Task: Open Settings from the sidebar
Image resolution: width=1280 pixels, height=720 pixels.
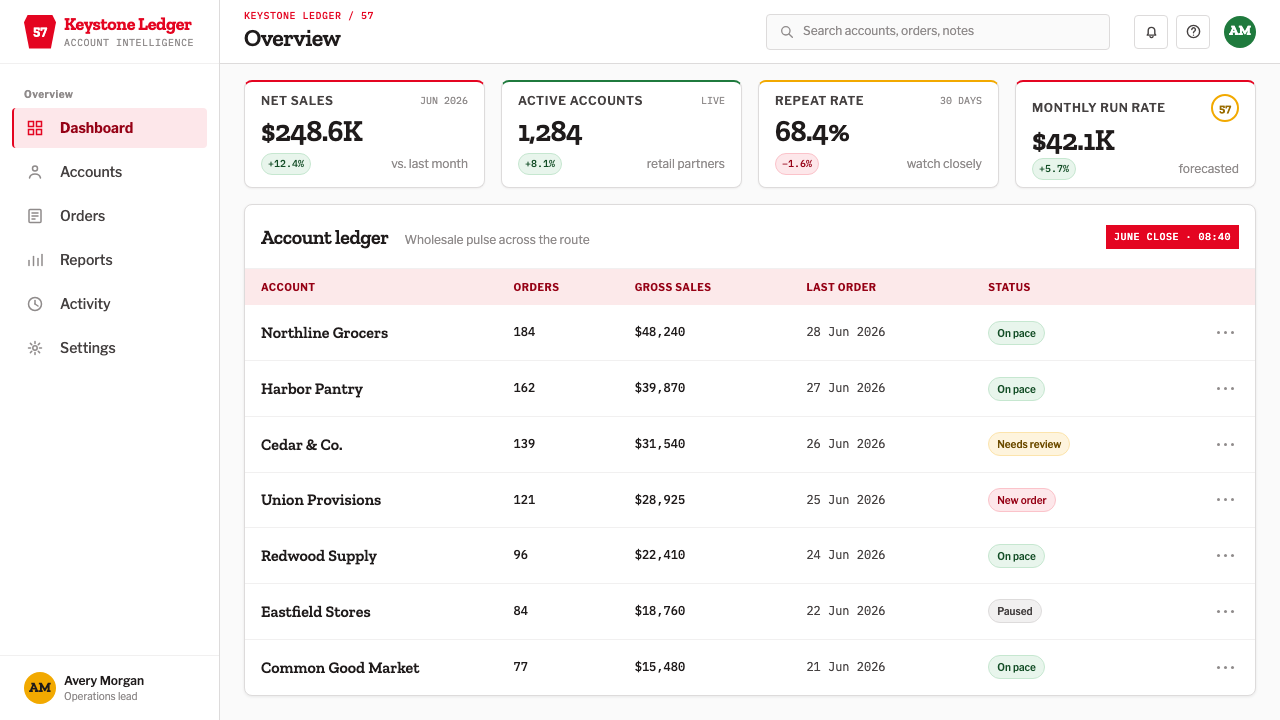Action: (x=110, y=348)
